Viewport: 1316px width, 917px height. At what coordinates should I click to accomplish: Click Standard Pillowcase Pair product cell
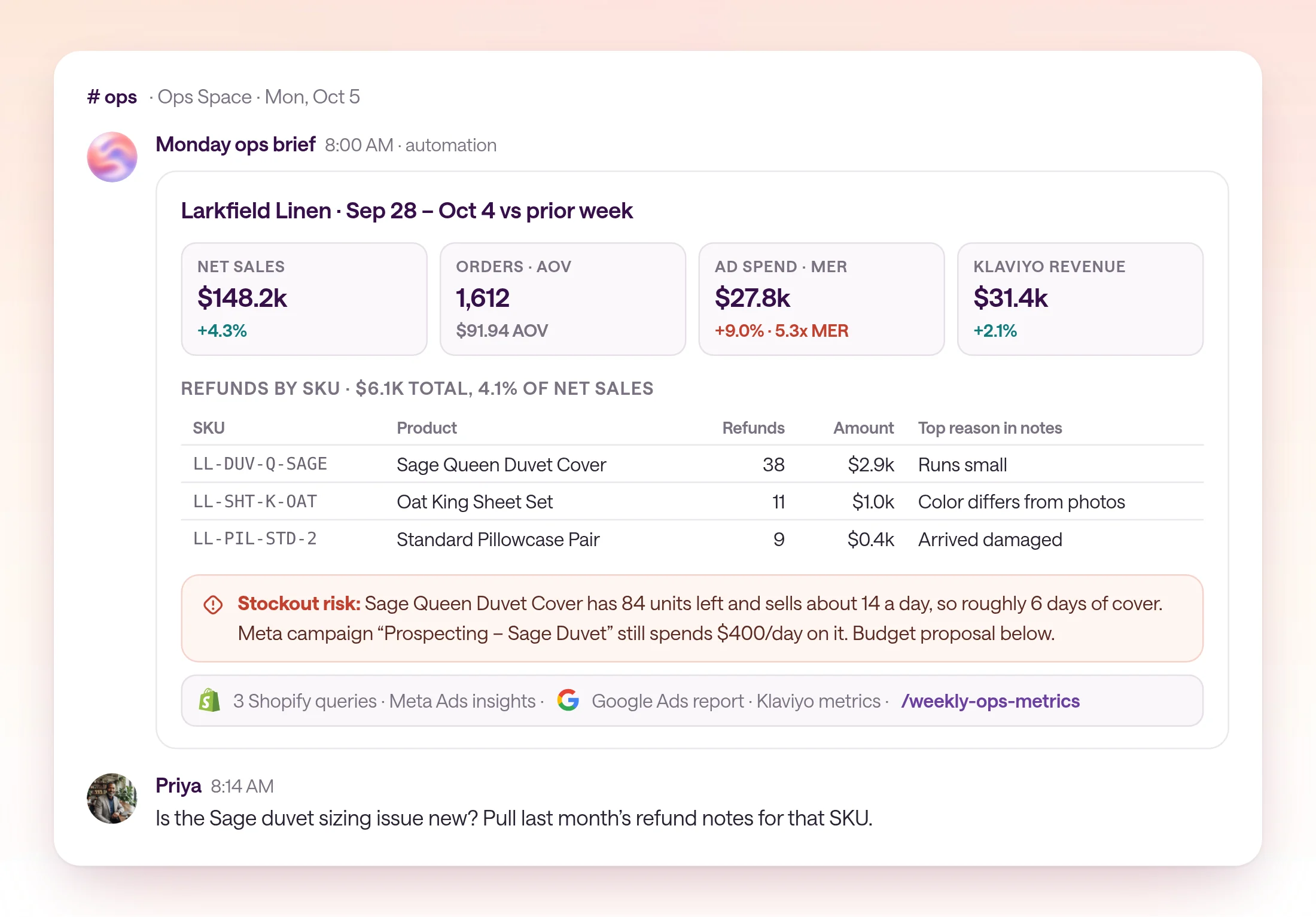click(498, 540)
